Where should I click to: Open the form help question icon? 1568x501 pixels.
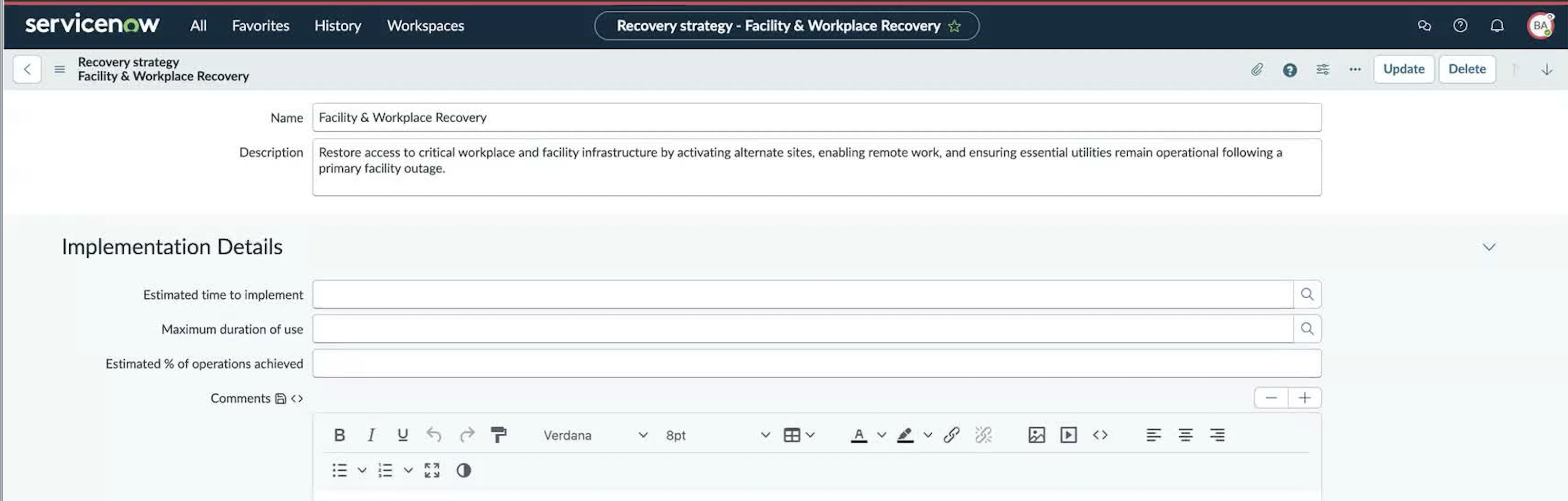coord(1289,70)
